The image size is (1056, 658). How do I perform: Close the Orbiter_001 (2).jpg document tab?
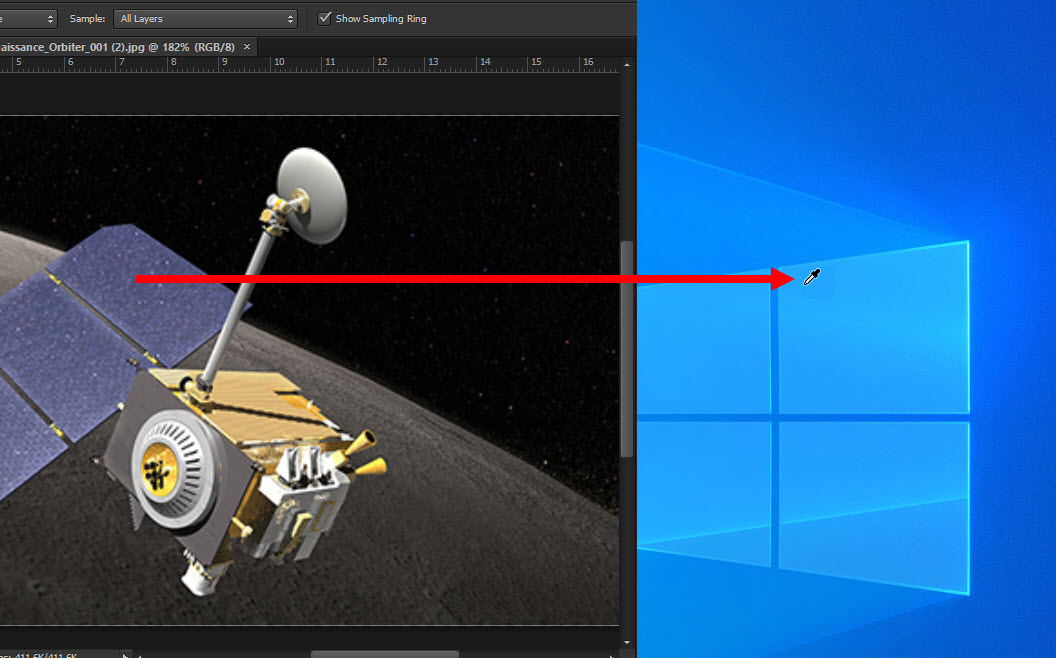point(247,46)
